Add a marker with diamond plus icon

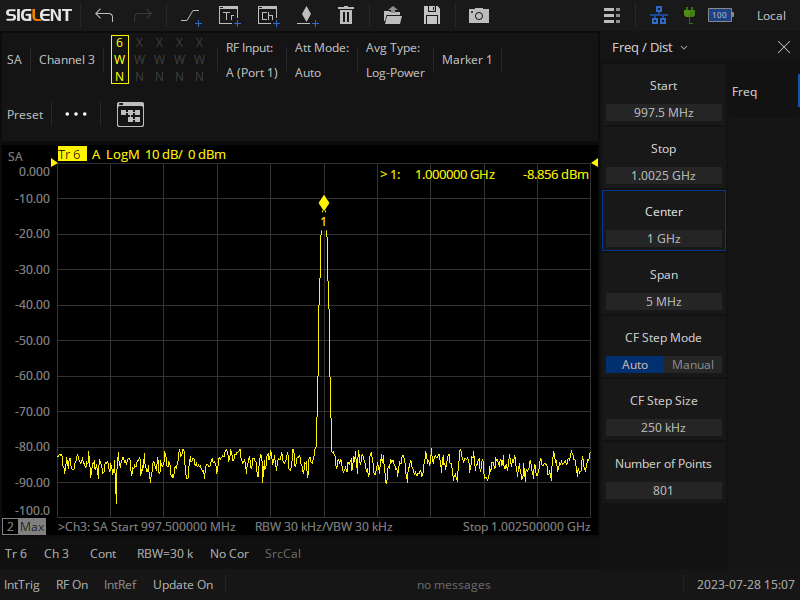[308, 16]
